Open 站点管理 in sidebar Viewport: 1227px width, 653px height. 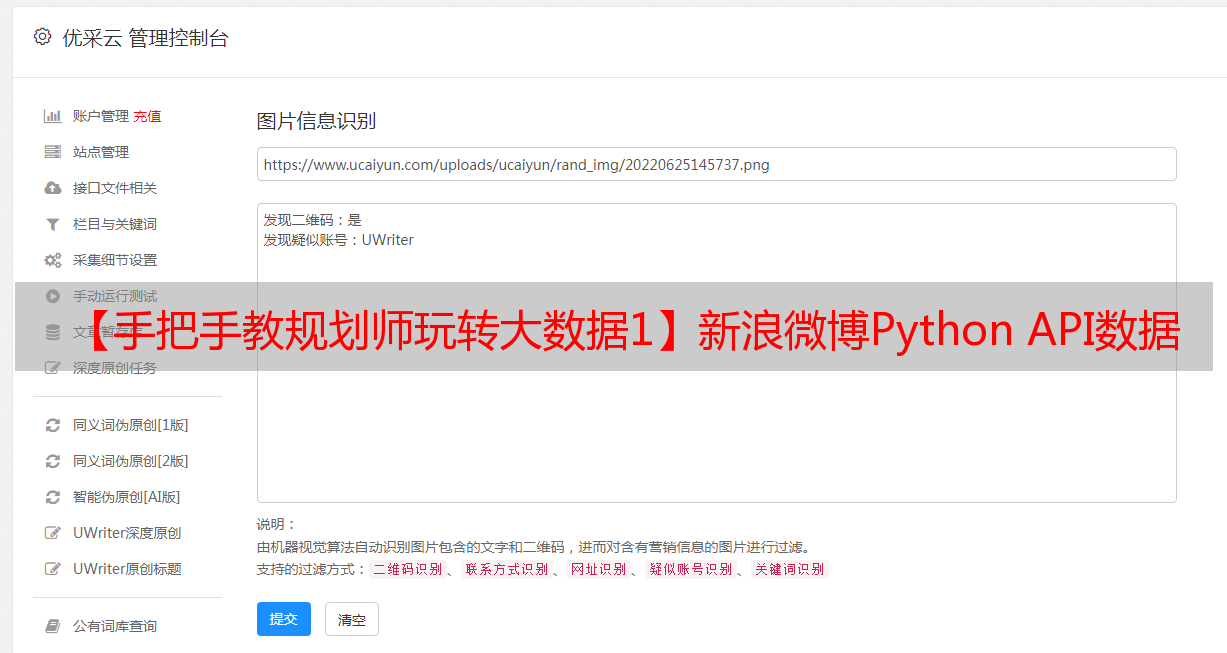(101, 152)
